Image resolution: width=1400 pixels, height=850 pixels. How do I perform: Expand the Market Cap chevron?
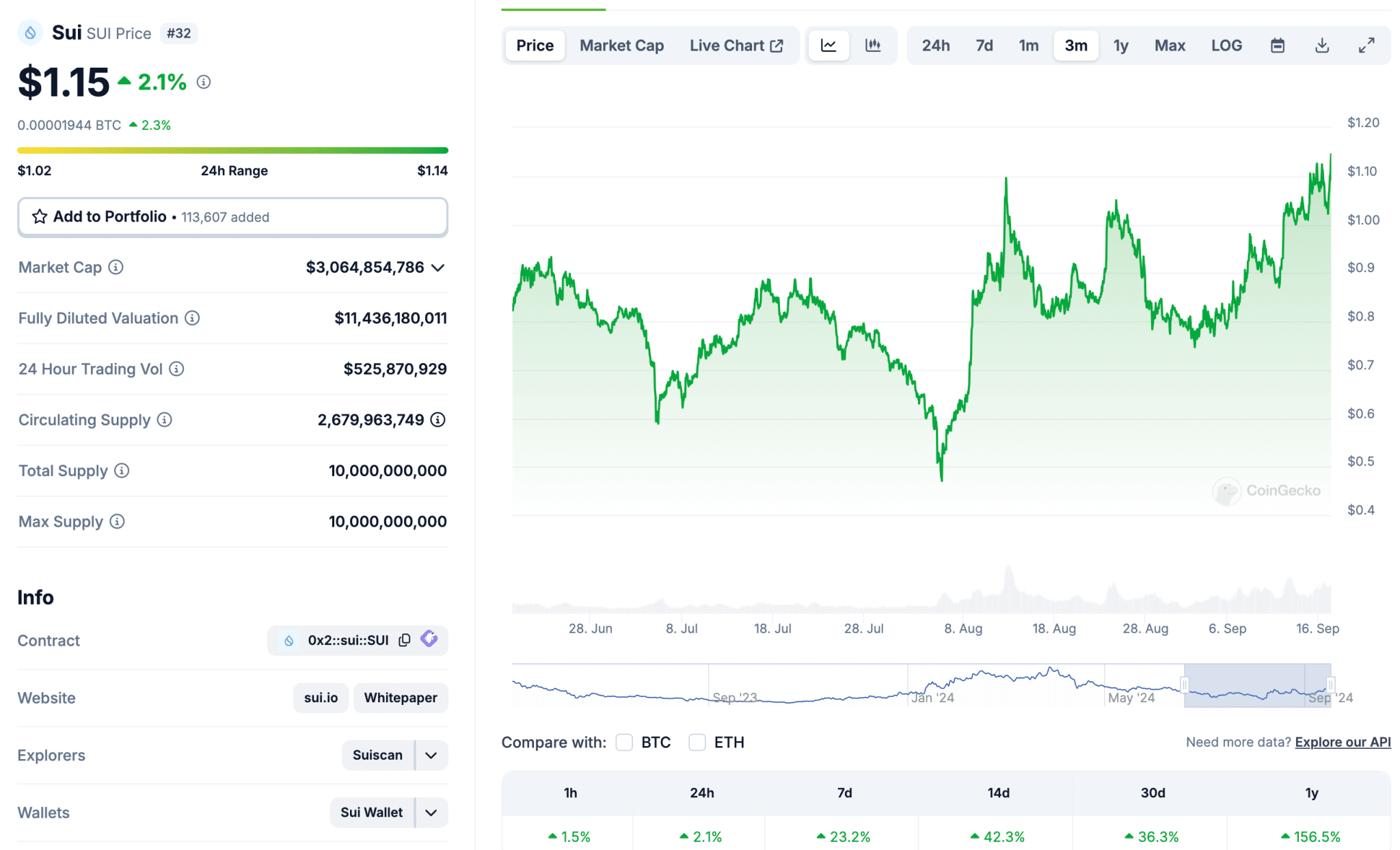click(x=438, y=268)
